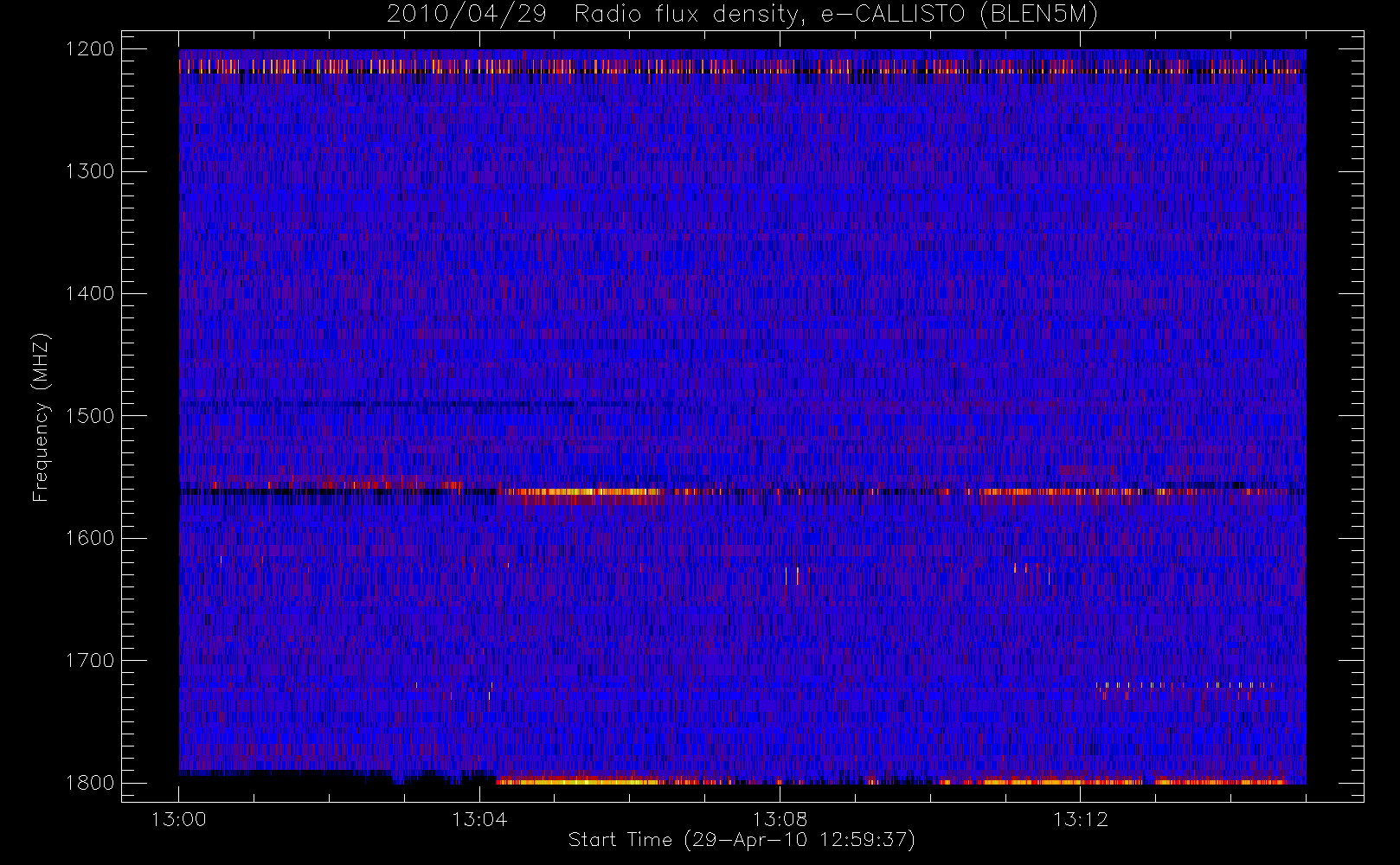Click the 'Start Time (29-Apr-10 12:59:37)' label
This screenshot has width=1400, height=865.
[x=742, y=840]
